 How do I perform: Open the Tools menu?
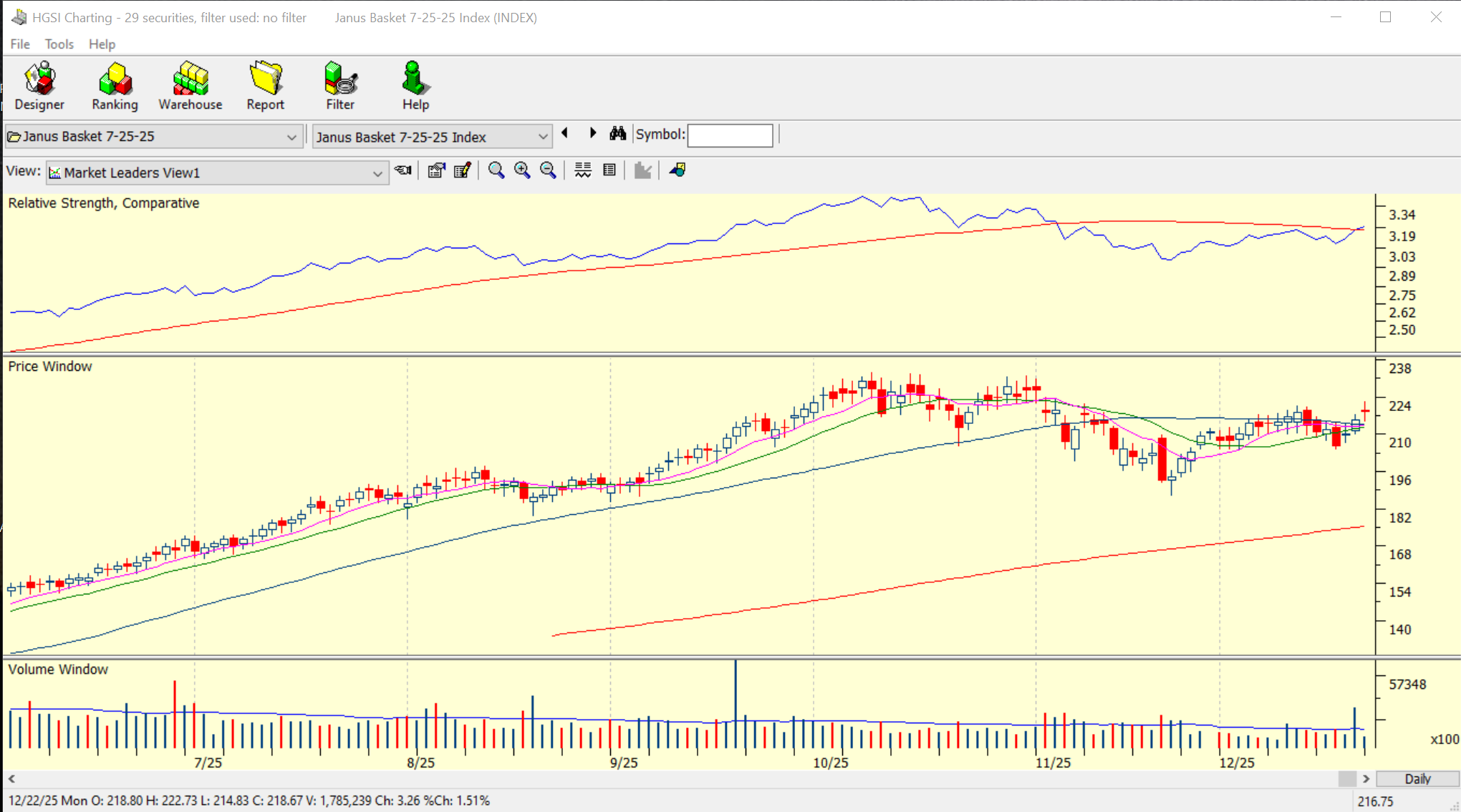point(59,44)
